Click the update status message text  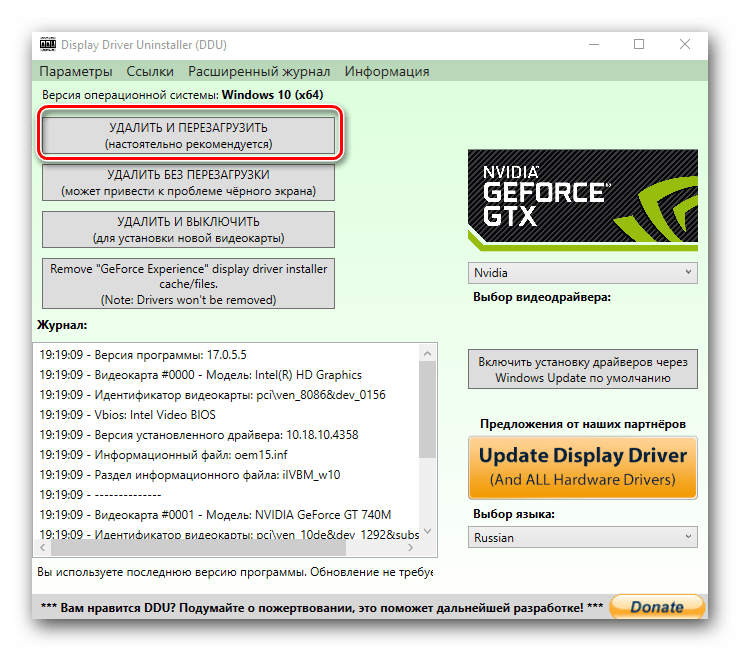[x=235, y=572]
